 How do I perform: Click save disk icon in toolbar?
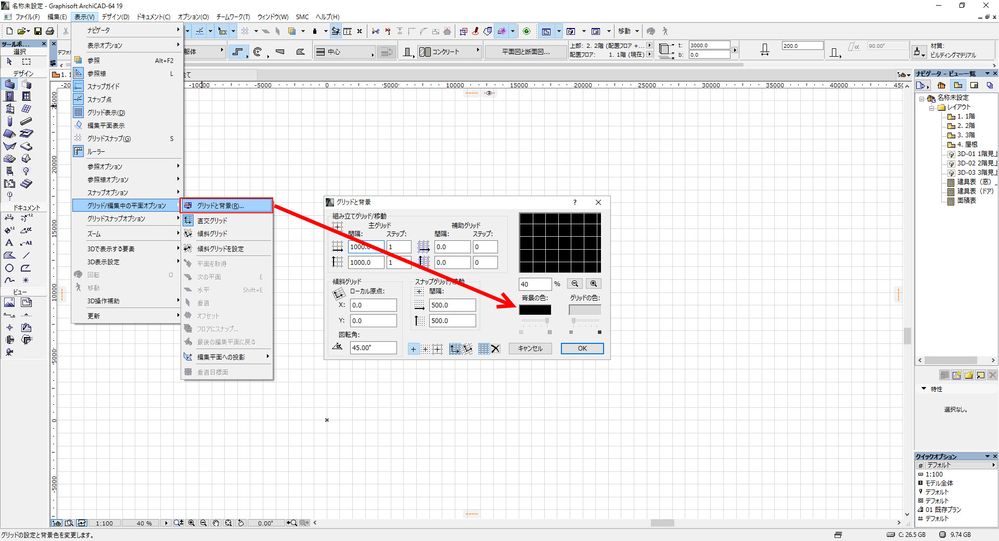(38, 31)
